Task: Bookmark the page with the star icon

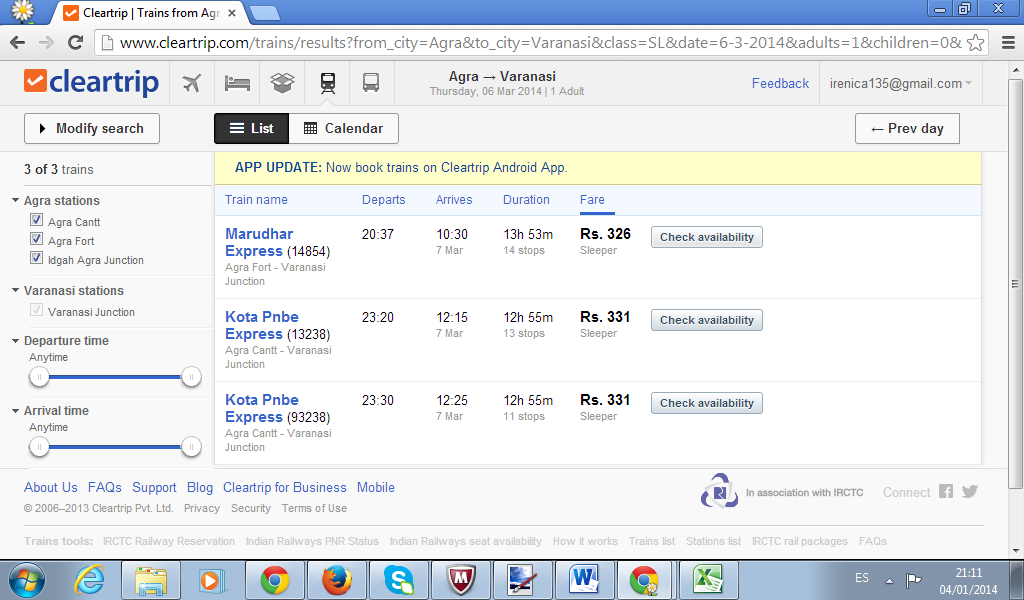Action: (975, 42)
